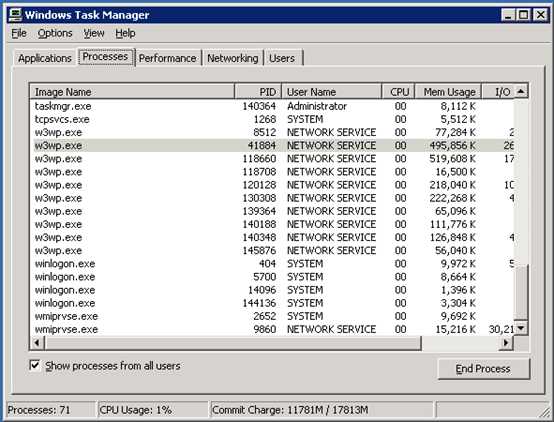554x422 pixels.
Task: Sort by I/O column header
Action: [497, 92]
